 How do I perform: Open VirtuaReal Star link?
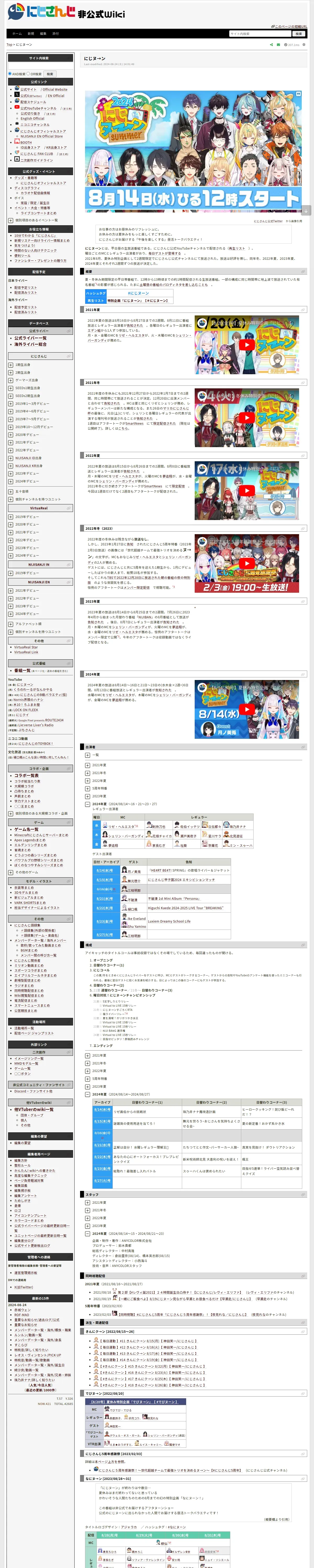tap(26, 647)
